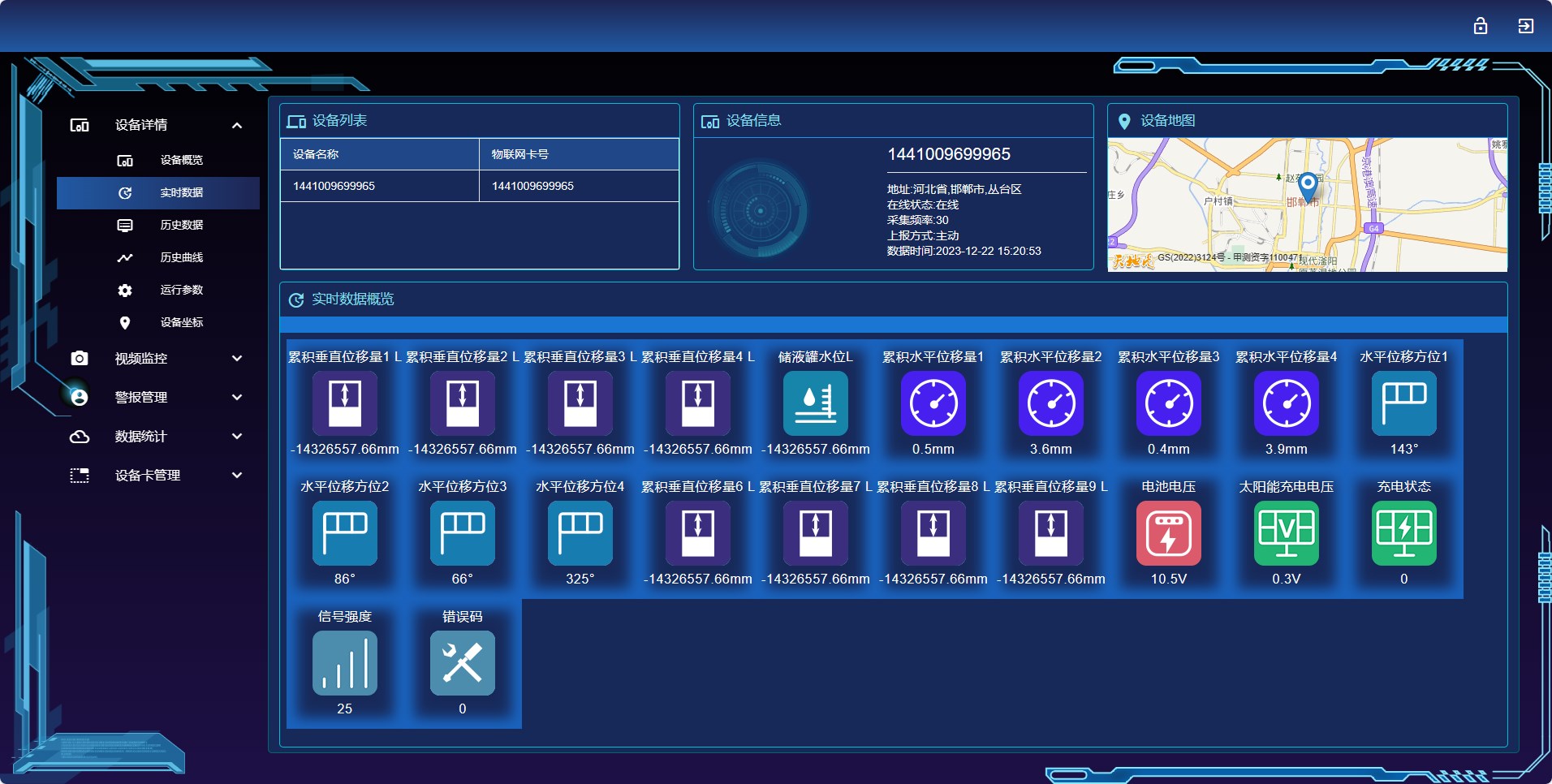Select device row 1441009699965 in list

[479, 186]
